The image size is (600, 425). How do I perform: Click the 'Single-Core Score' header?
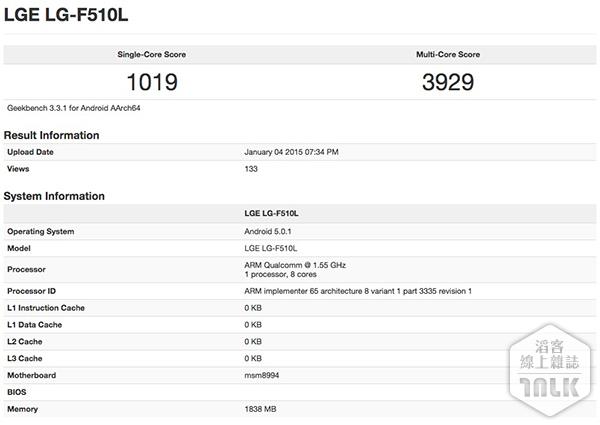(152, 54)
